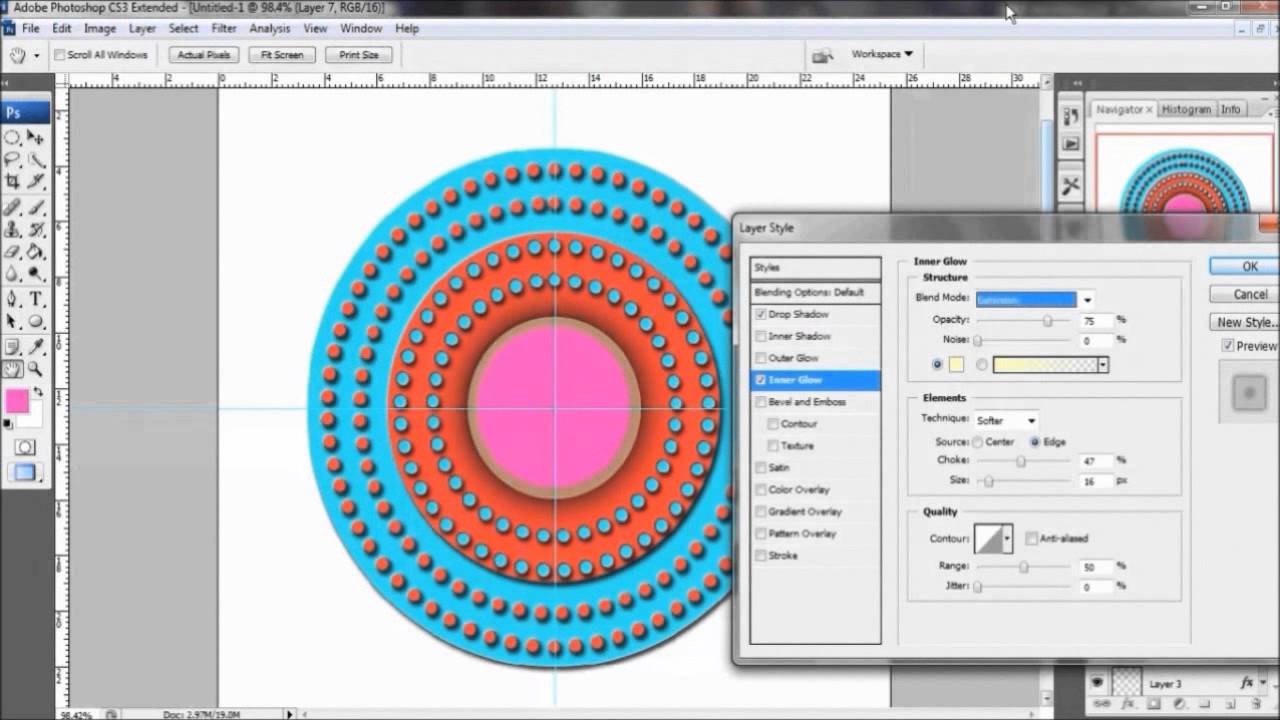Image resolution: width=1280 pixels, height=720 pixels.
Task: Uncheck Drop Shadow effect
Action: 762,314
